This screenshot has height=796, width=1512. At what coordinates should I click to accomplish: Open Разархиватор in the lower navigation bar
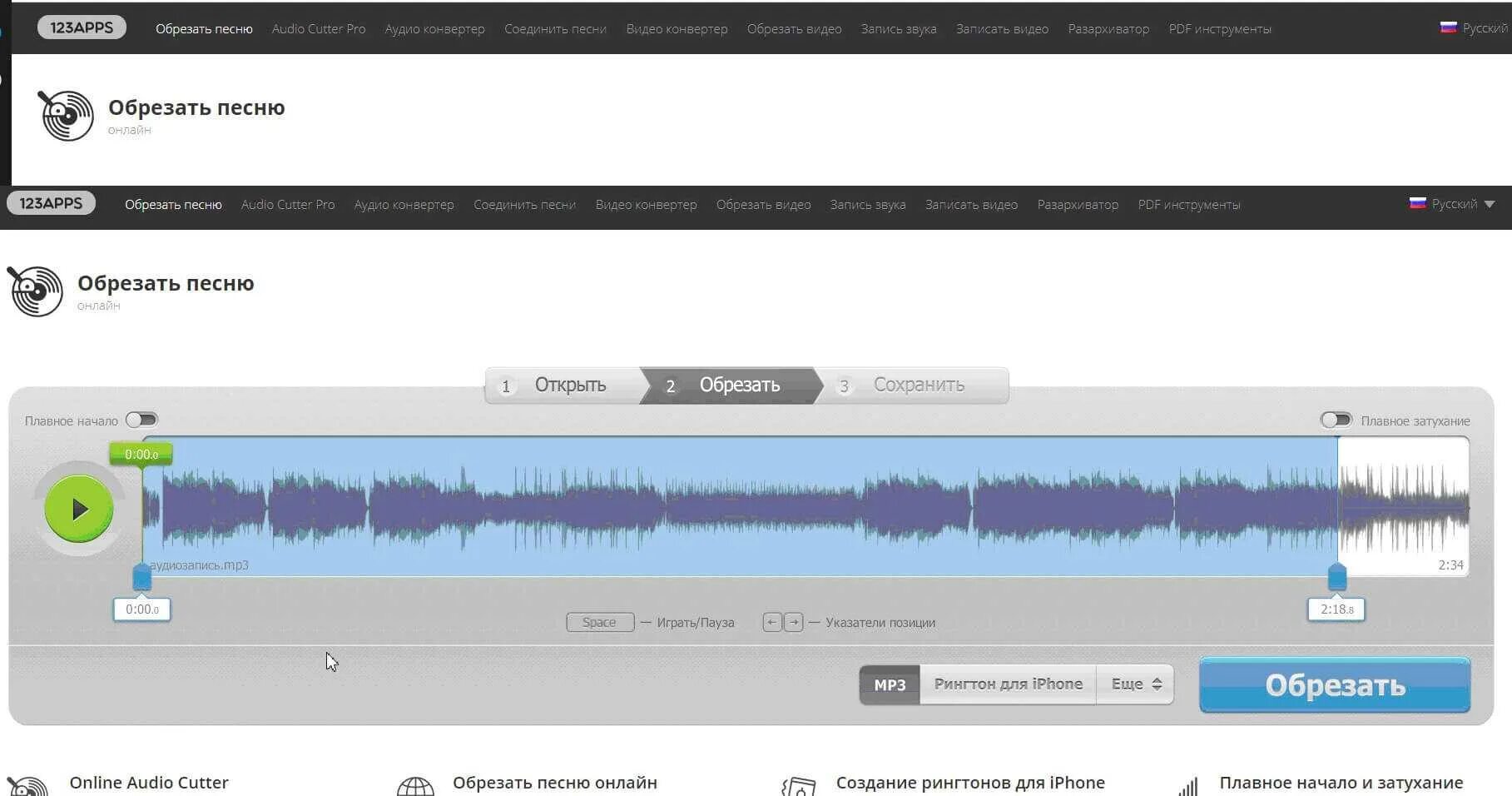pyautogui.click(x=1078, y=204)
